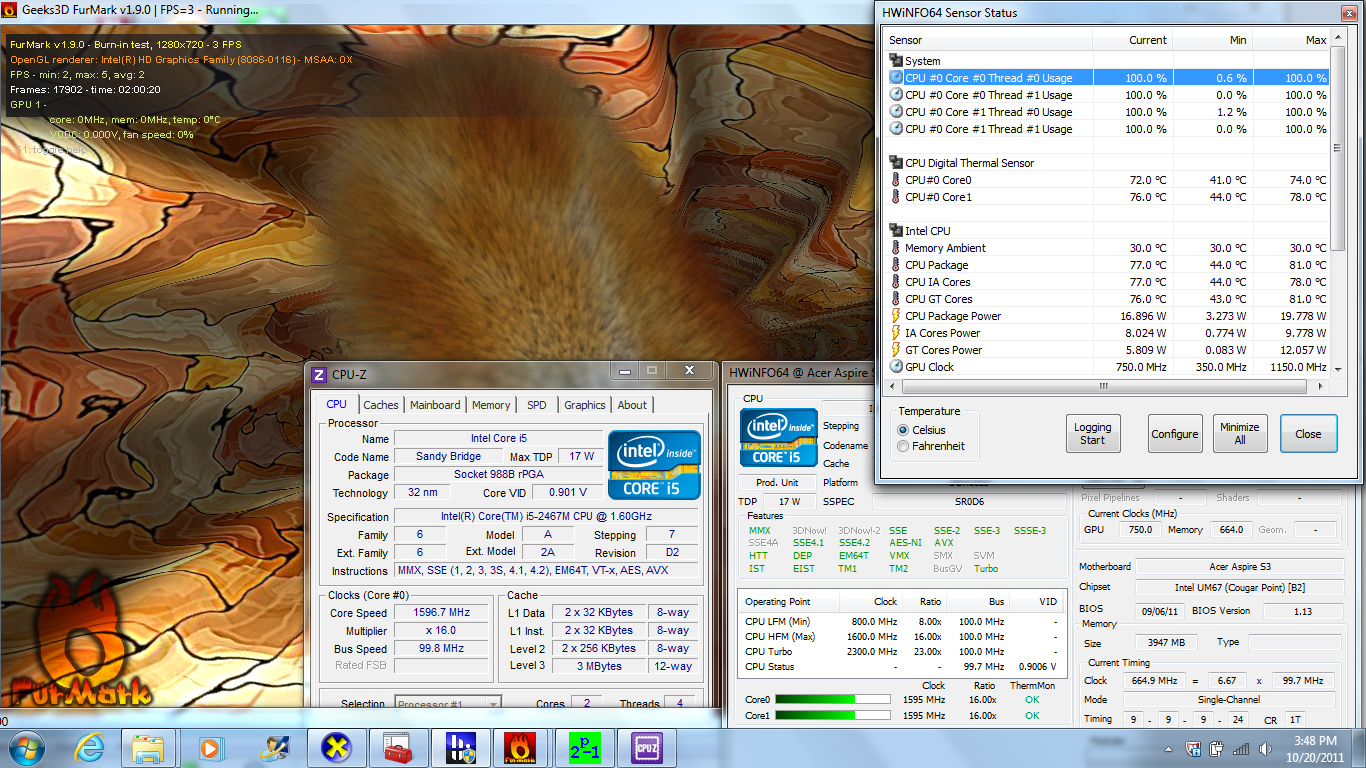Click the red toolbox taskbar icon
This screenshot has height=768, width=1366.
(397, 748)
